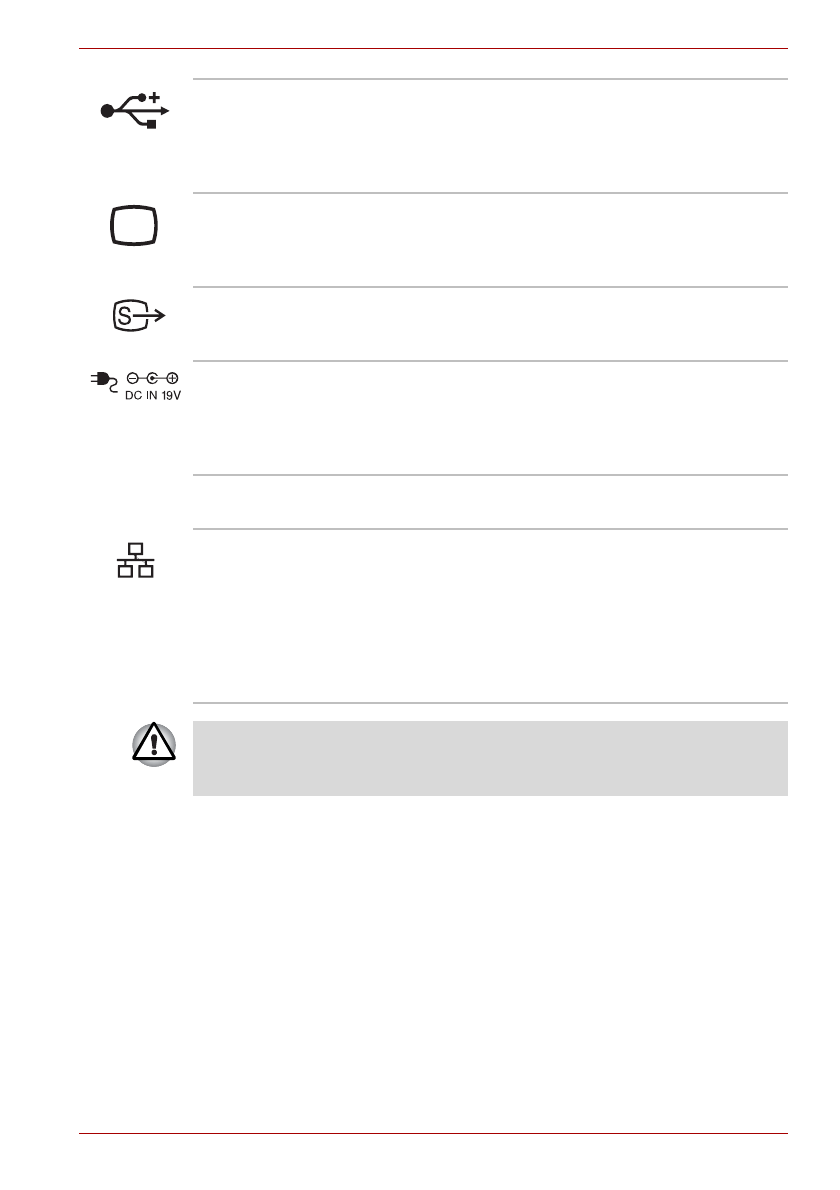Click the divider directly above caution box

click(x=490, y=703)
